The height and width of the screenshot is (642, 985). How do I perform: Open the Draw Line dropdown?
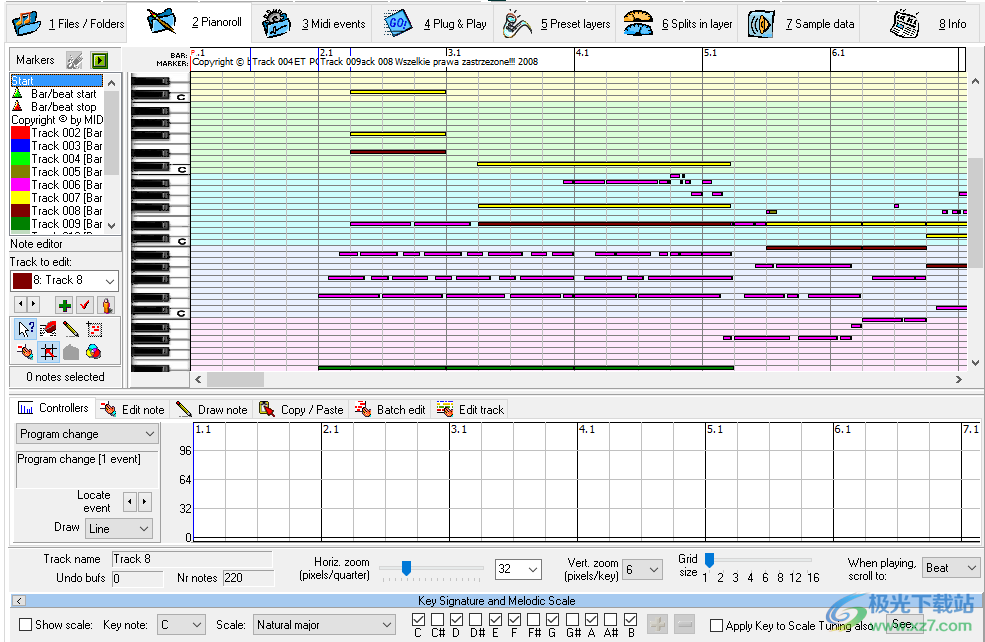[119, 529]
